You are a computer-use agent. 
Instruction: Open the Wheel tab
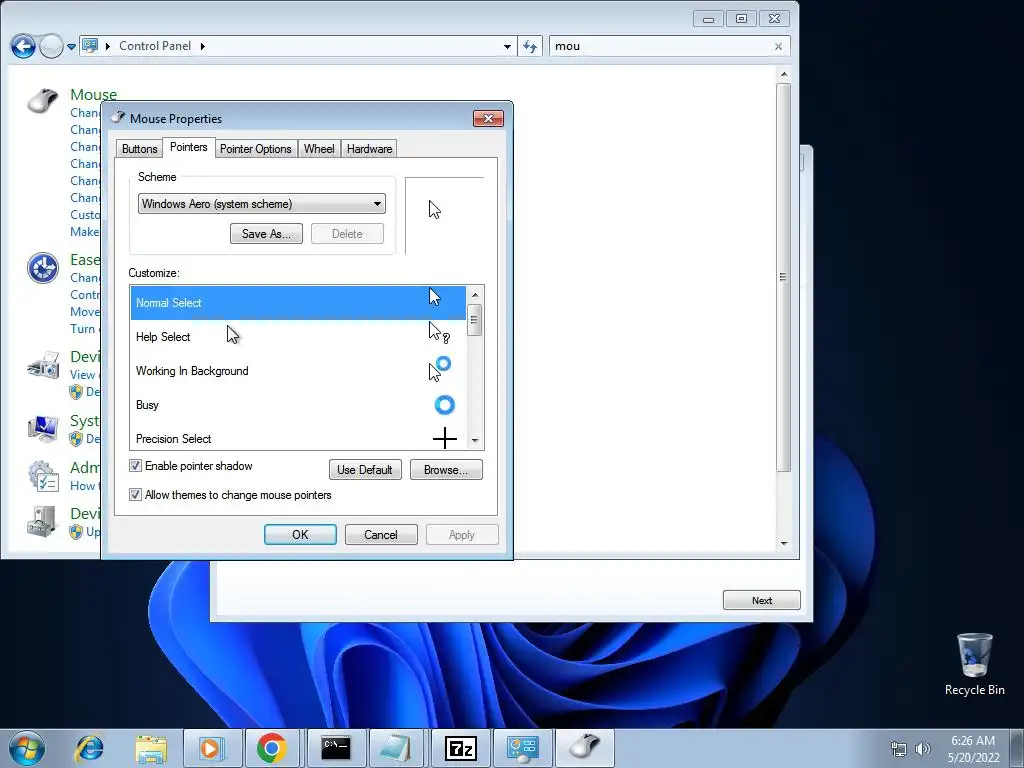coord(319,149)
